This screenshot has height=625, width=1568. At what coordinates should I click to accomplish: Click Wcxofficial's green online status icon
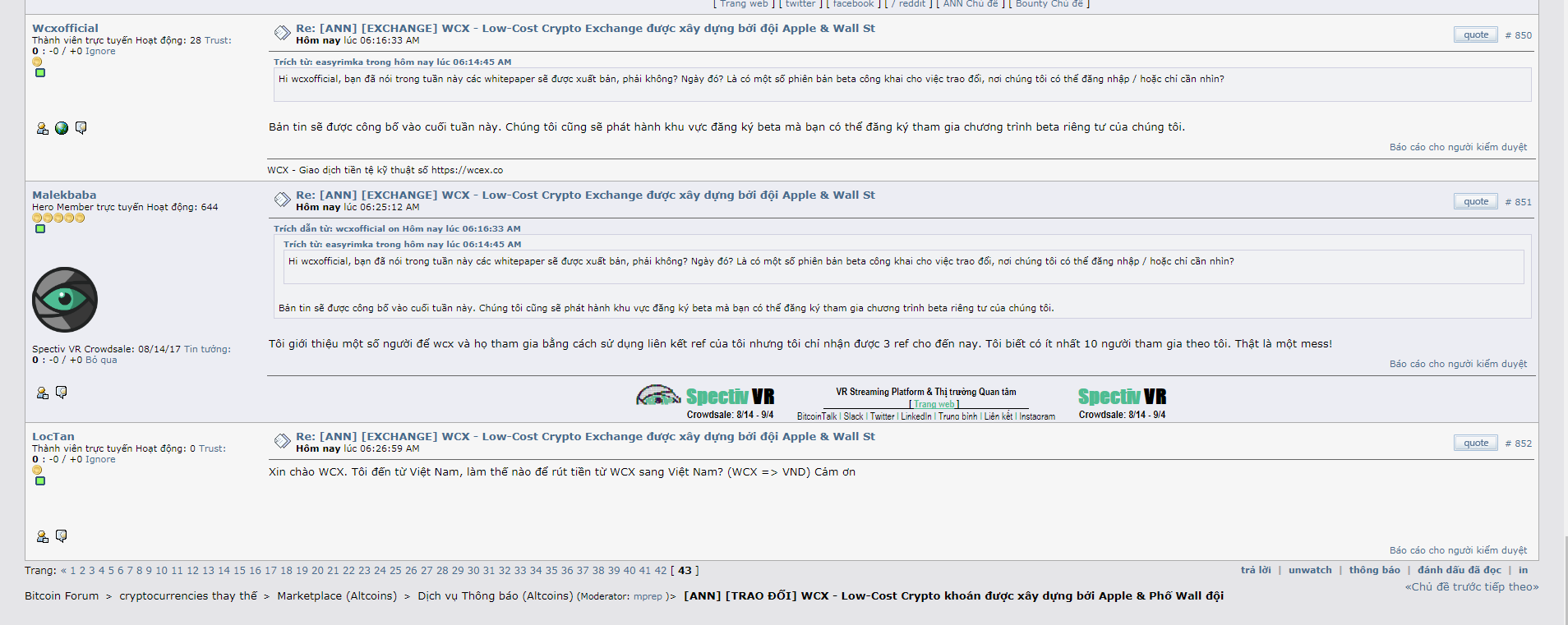[40, 72]
